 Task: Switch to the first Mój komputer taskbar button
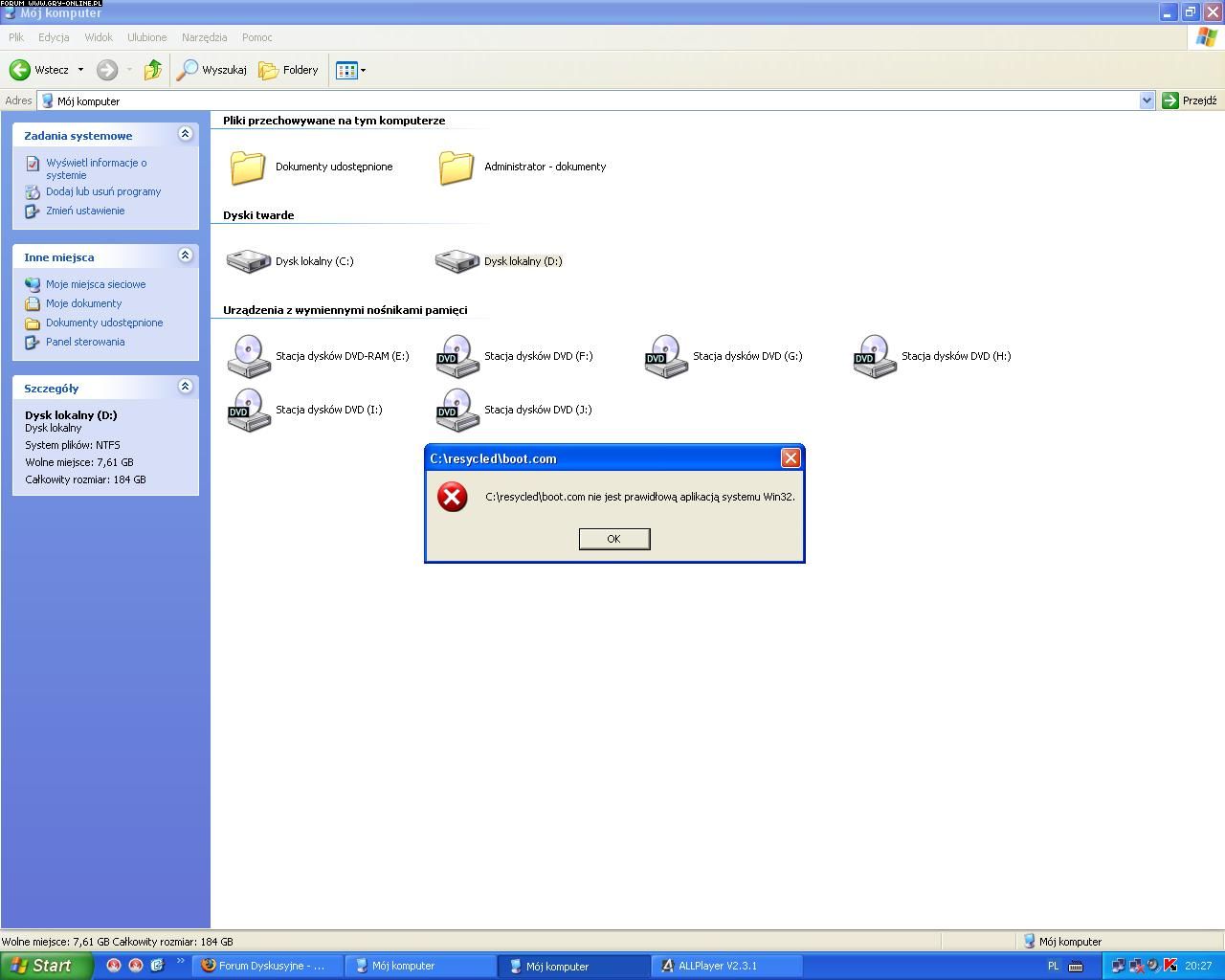coord(420,966)
